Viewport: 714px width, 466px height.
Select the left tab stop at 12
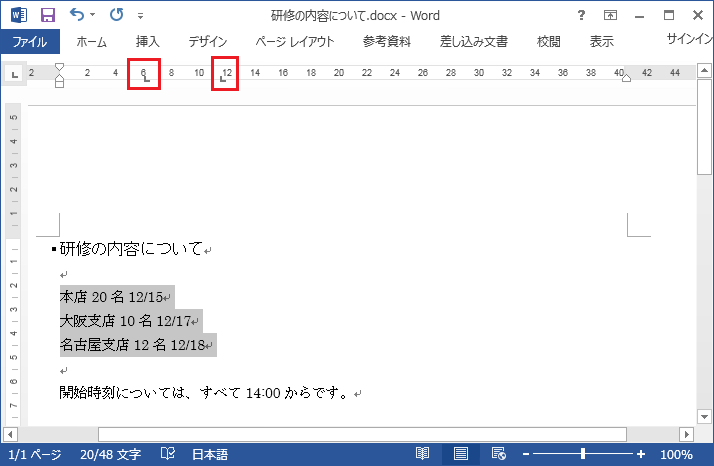[x=223, y=79]
